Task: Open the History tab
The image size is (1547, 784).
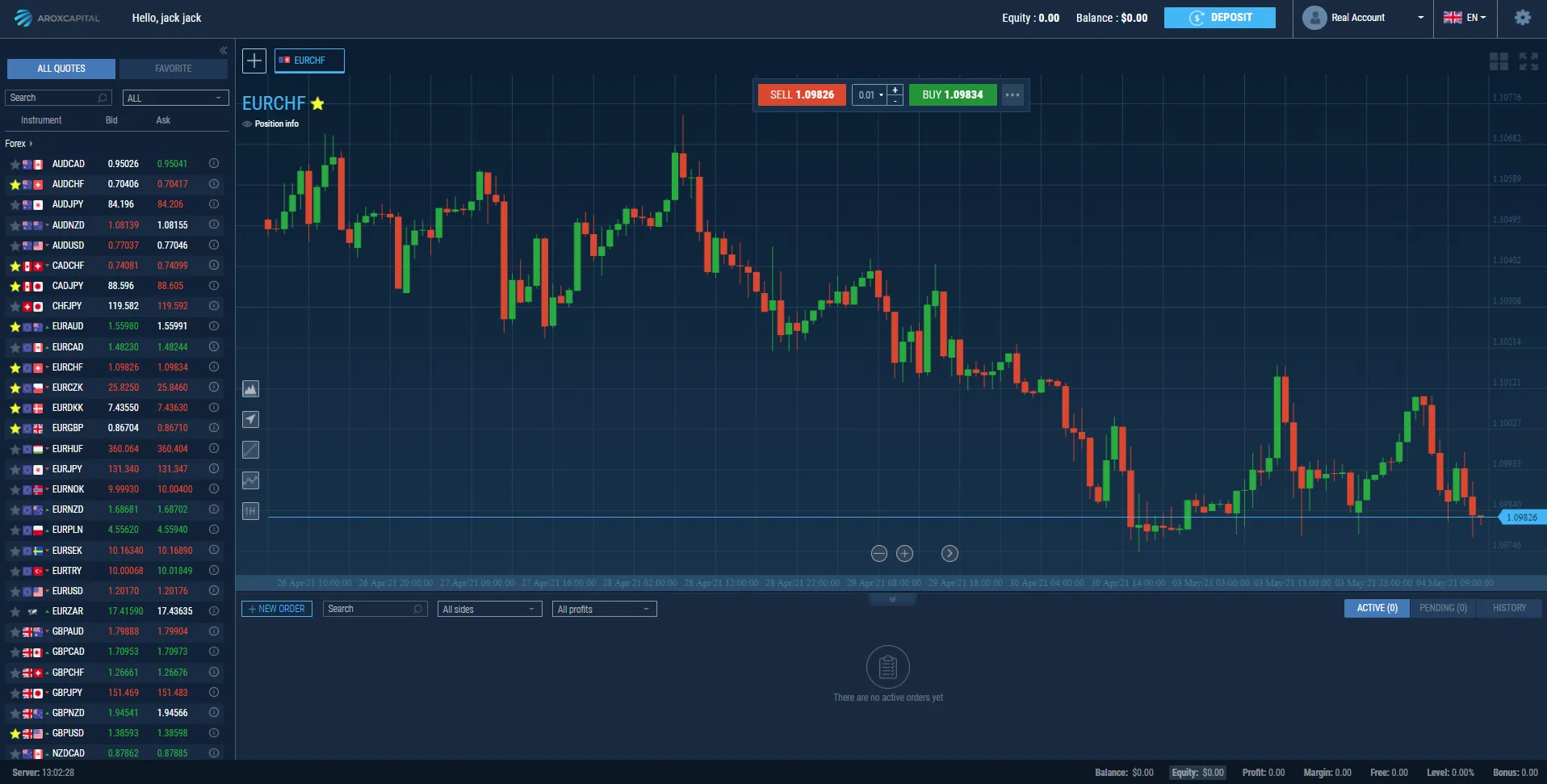Action: click(x=1509, y=608)
